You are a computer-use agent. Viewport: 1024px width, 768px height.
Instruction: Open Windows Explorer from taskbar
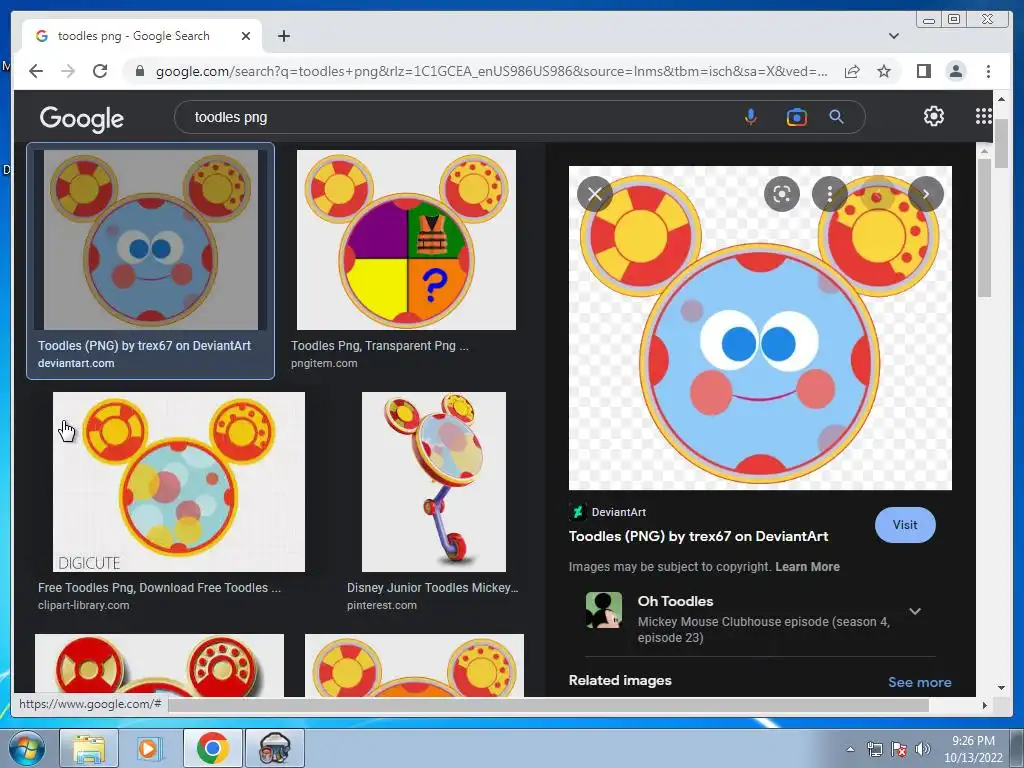click(89, 748)
